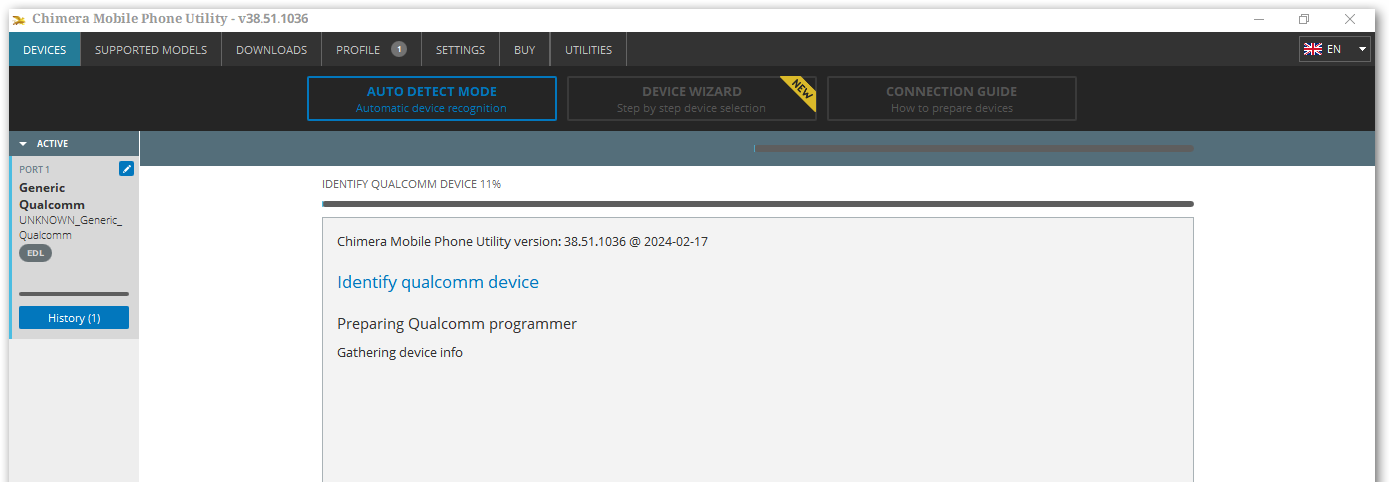Open History (1)

74,318
